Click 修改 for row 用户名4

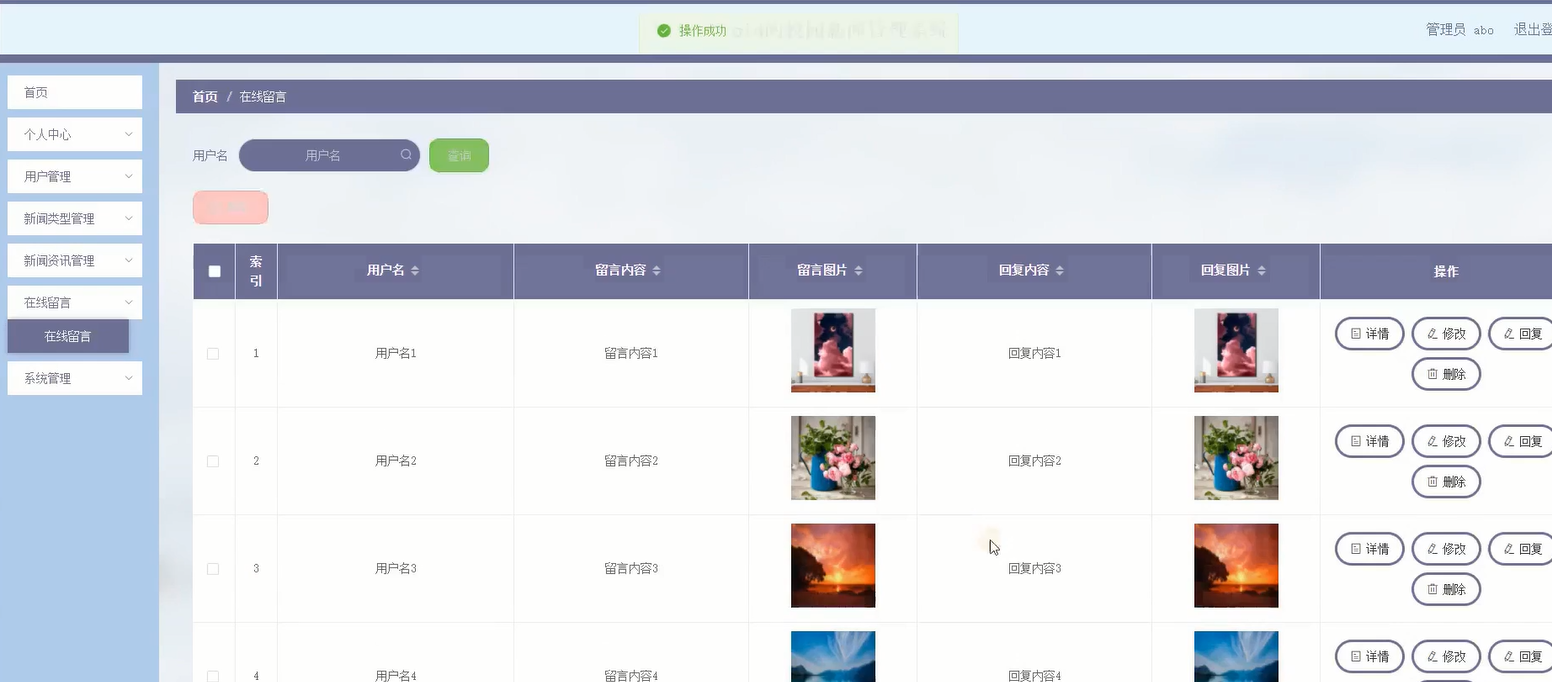(x=1446, y=657)
